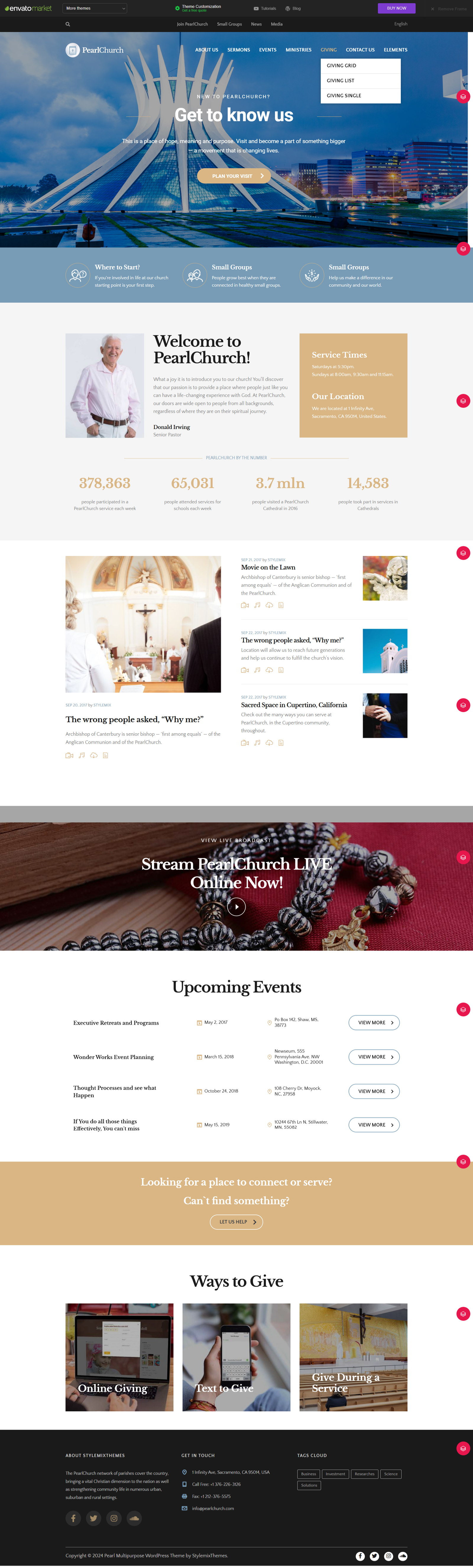Open the English language selector
This screenshot has height=1568, width=473.
401,24
